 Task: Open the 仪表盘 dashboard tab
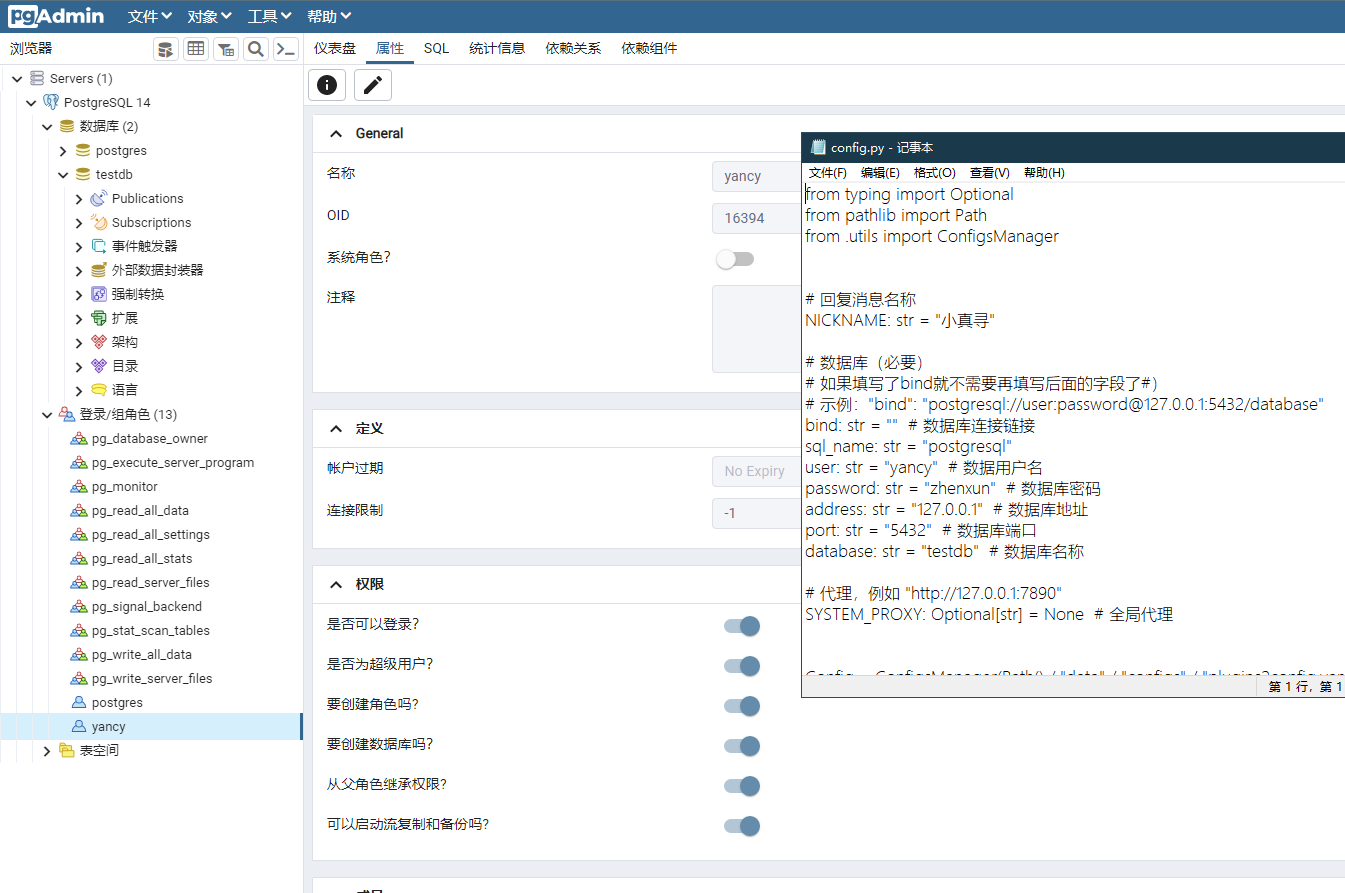(335, 48)
